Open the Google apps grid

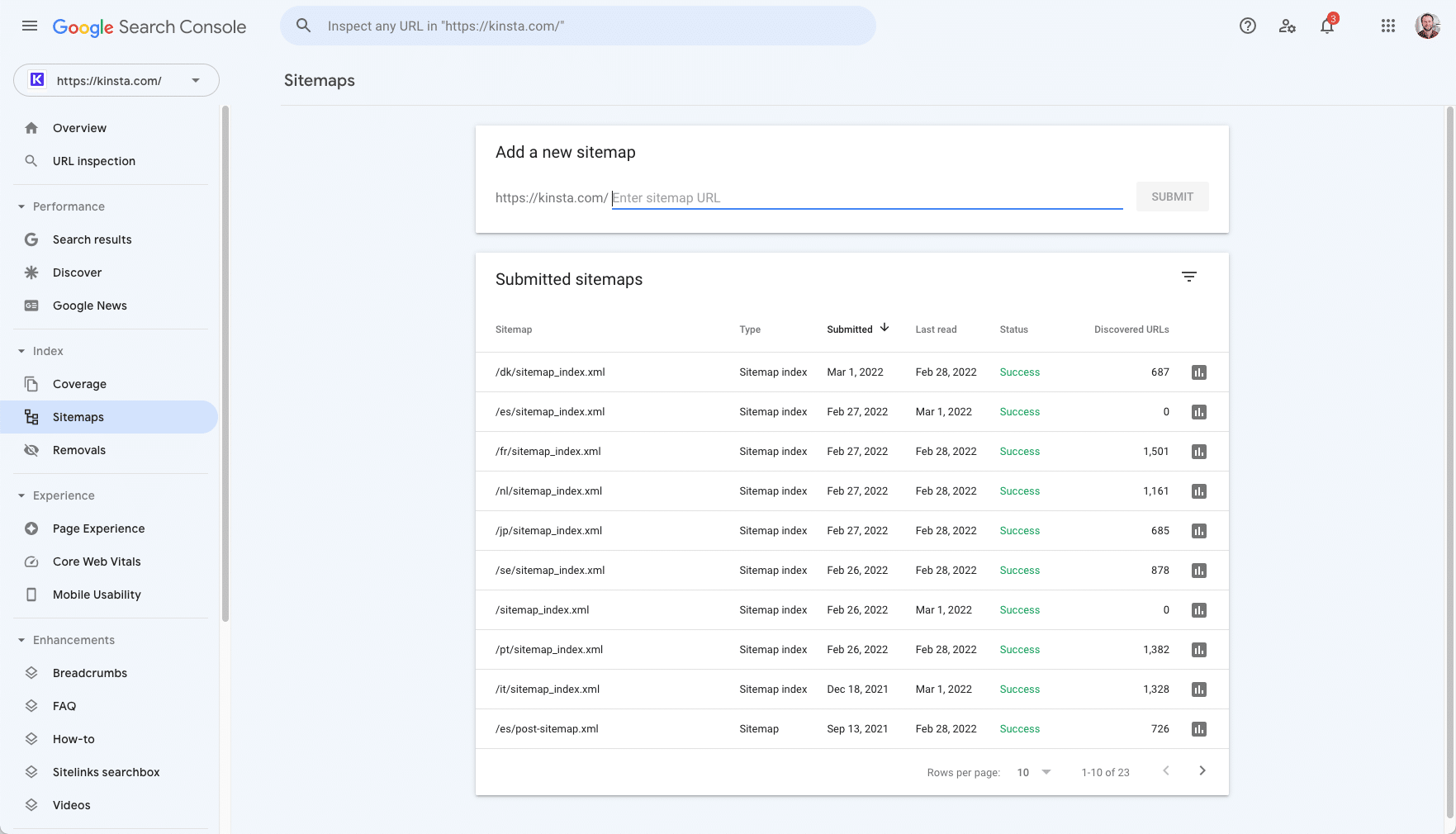[1387, 26]
